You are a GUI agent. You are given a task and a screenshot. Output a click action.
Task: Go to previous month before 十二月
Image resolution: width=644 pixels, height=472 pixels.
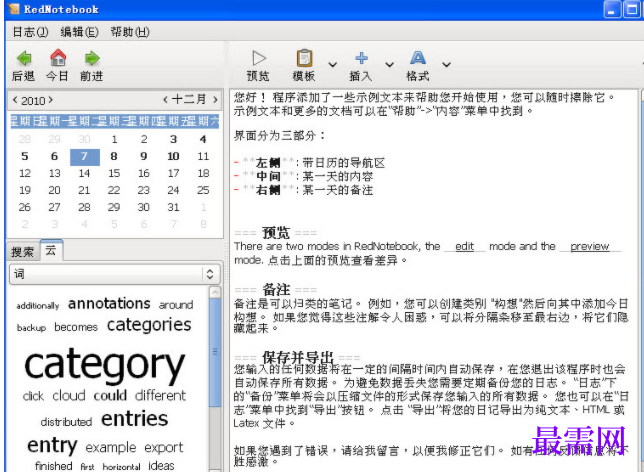click(165, 99)
